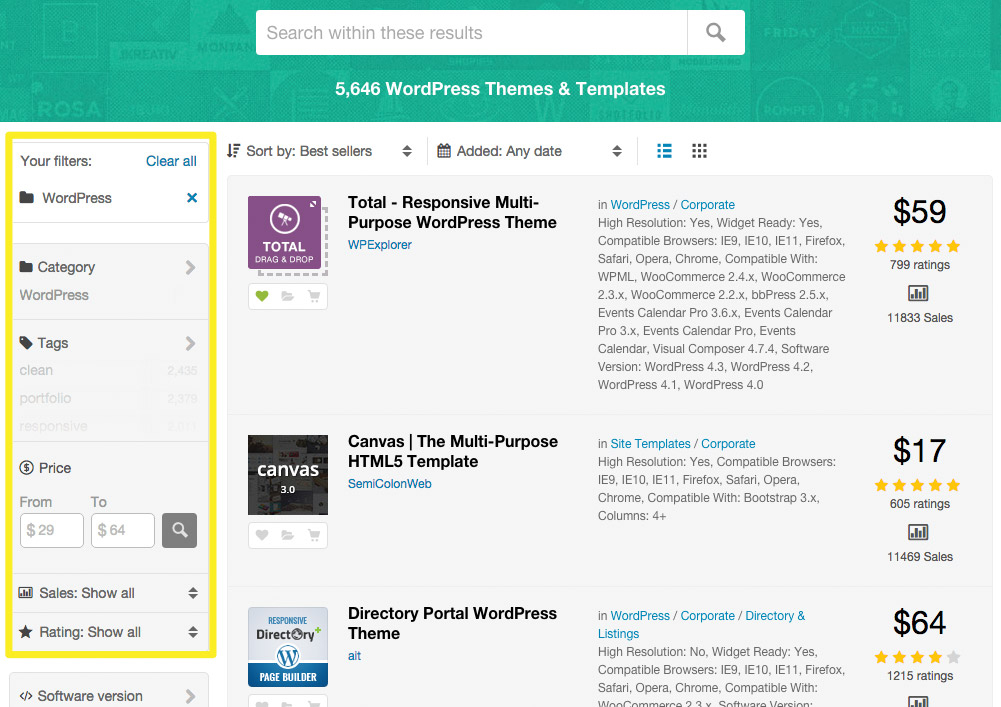Click '605 ratings' text
Screen dimensions: 1001x707
919,504
